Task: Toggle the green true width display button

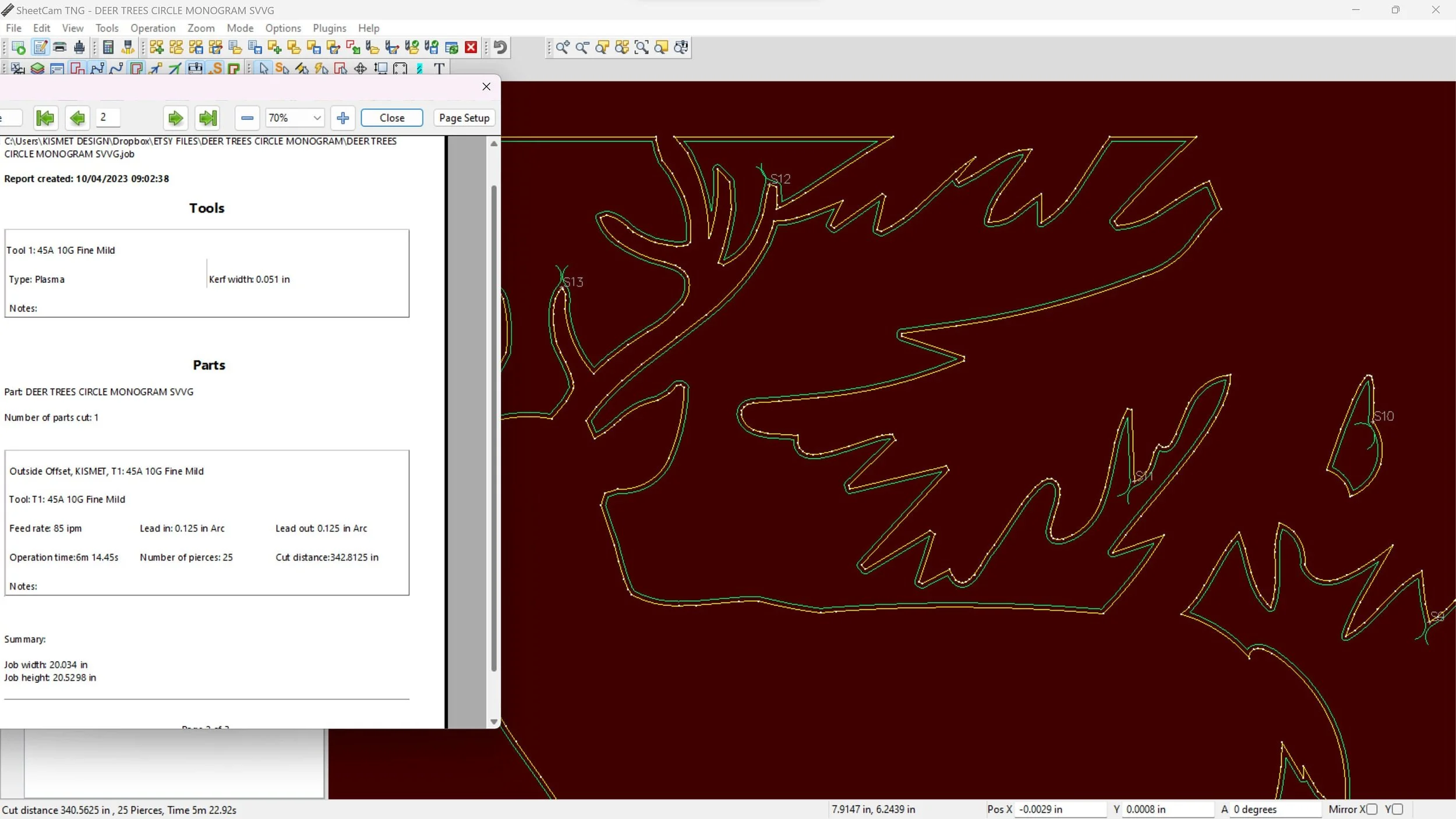Action: tap(234, 69)
